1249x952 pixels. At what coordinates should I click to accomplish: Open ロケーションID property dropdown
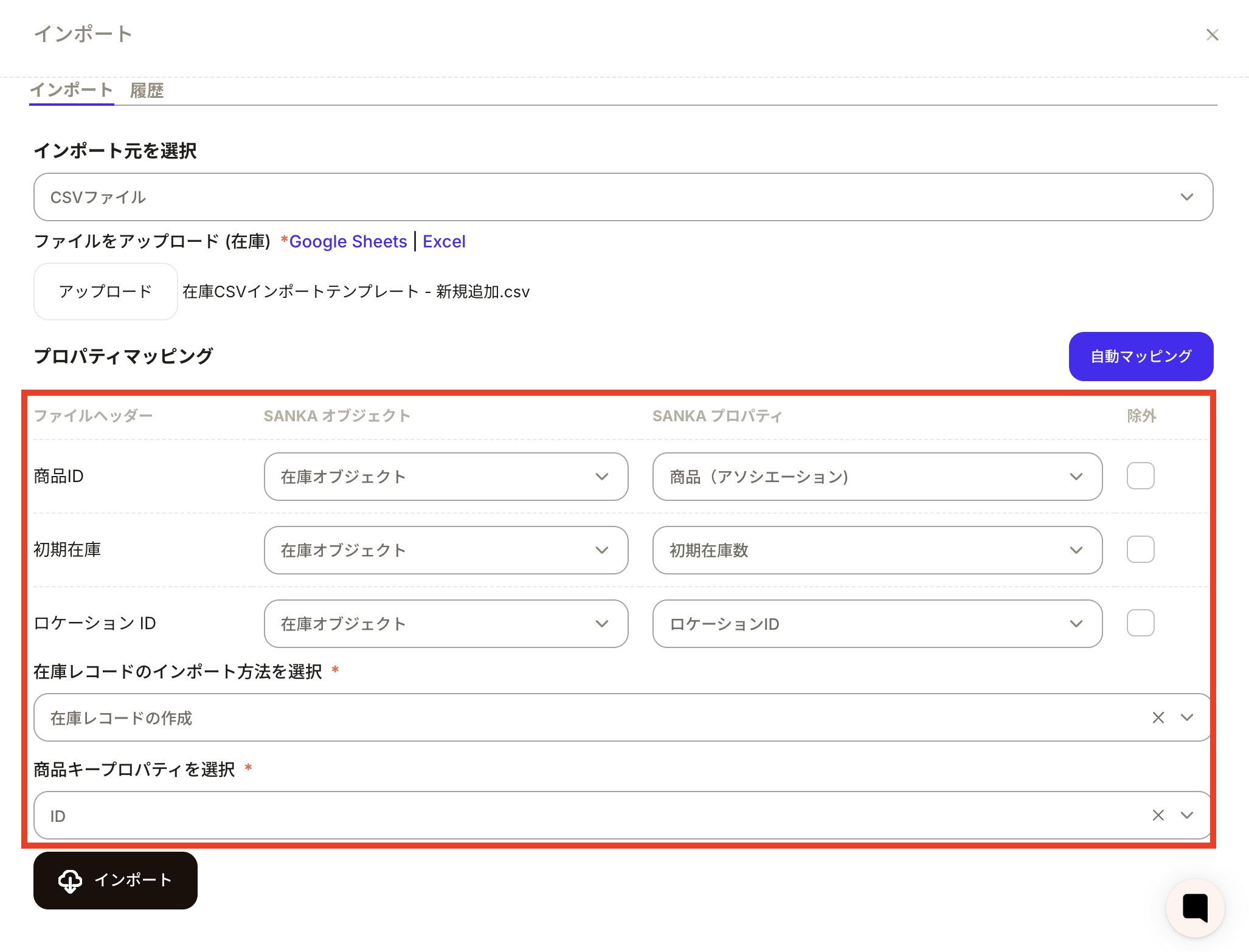877,624
